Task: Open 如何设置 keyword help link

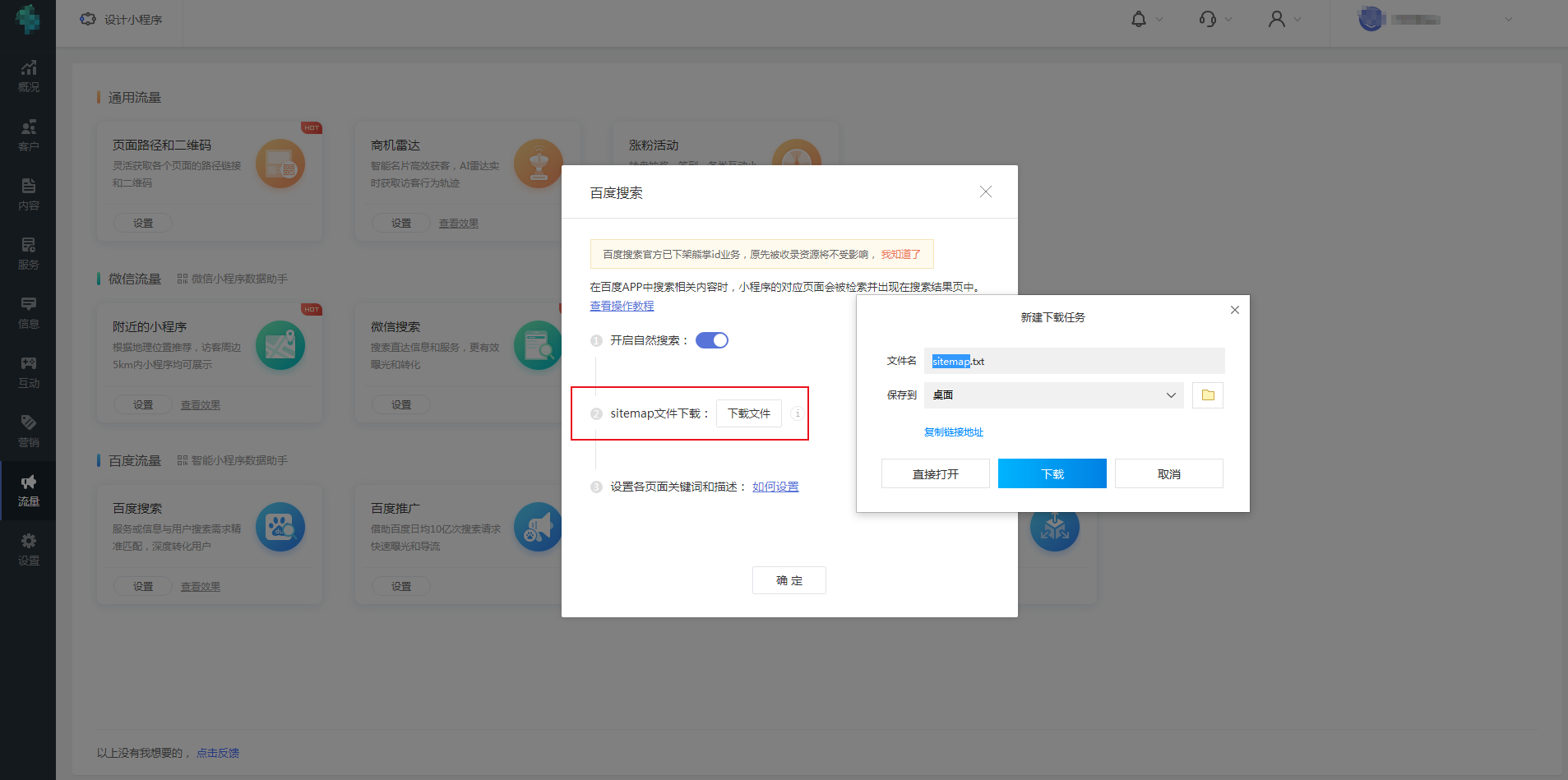Action: click(775, 487)
